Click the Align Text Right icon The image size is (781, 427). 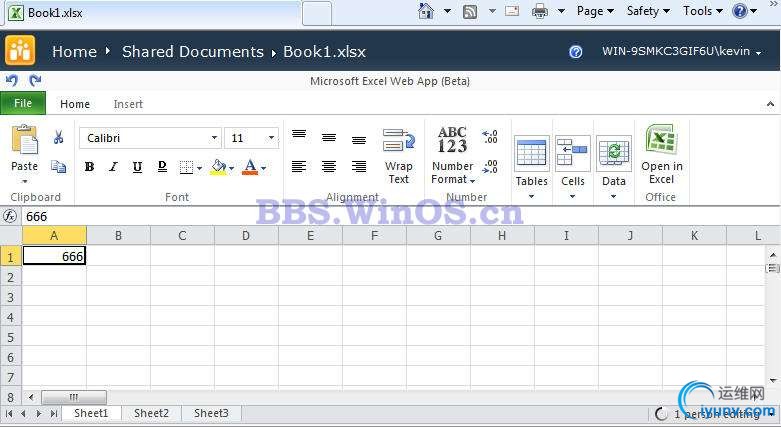click(x=359, y=166)
